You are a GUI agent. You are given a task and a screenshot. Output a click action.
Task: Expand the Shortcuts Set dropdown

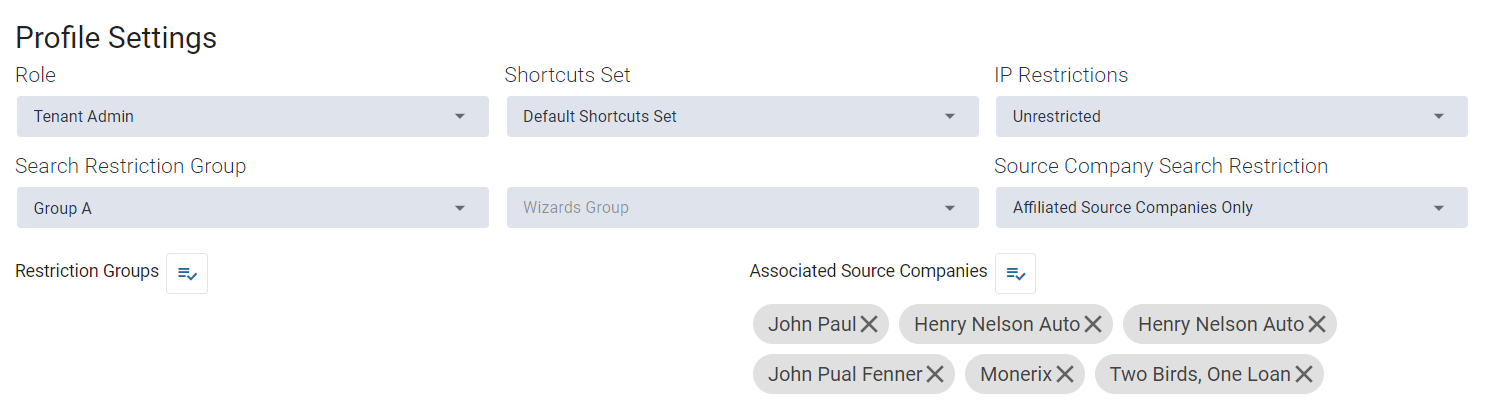(x=743, y=116)
